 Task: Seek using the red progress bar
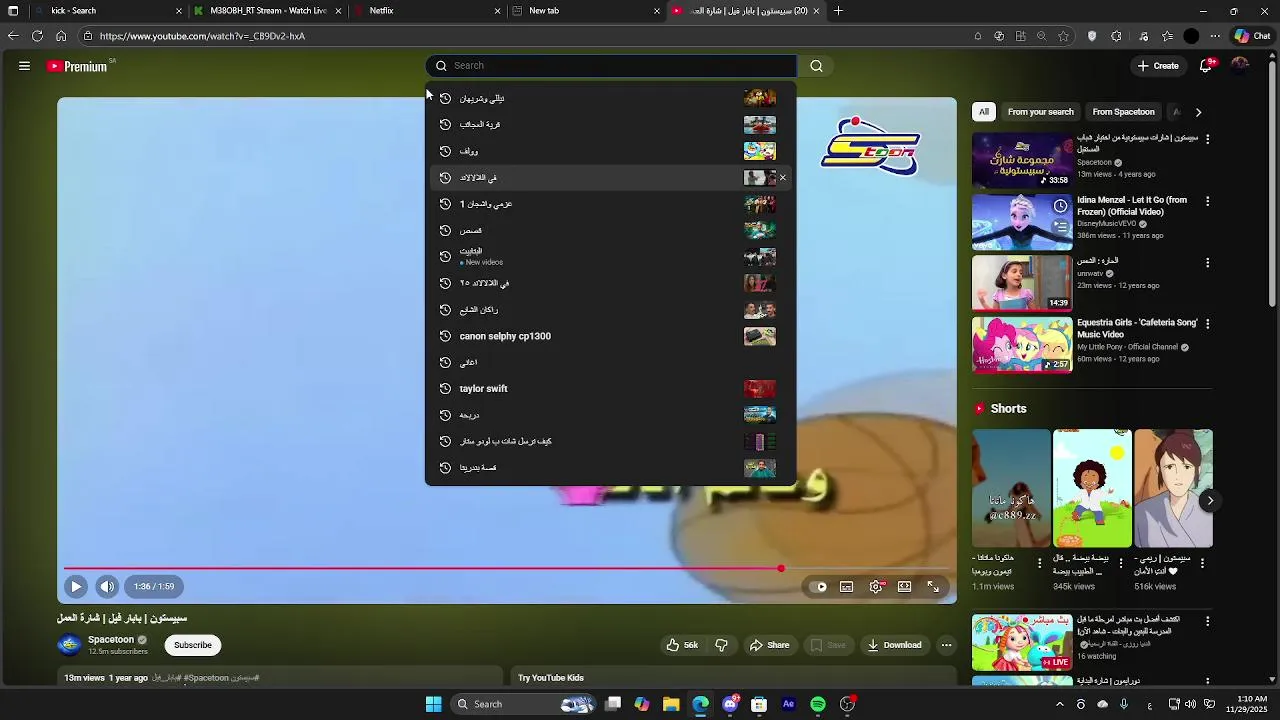pos(506,569)
